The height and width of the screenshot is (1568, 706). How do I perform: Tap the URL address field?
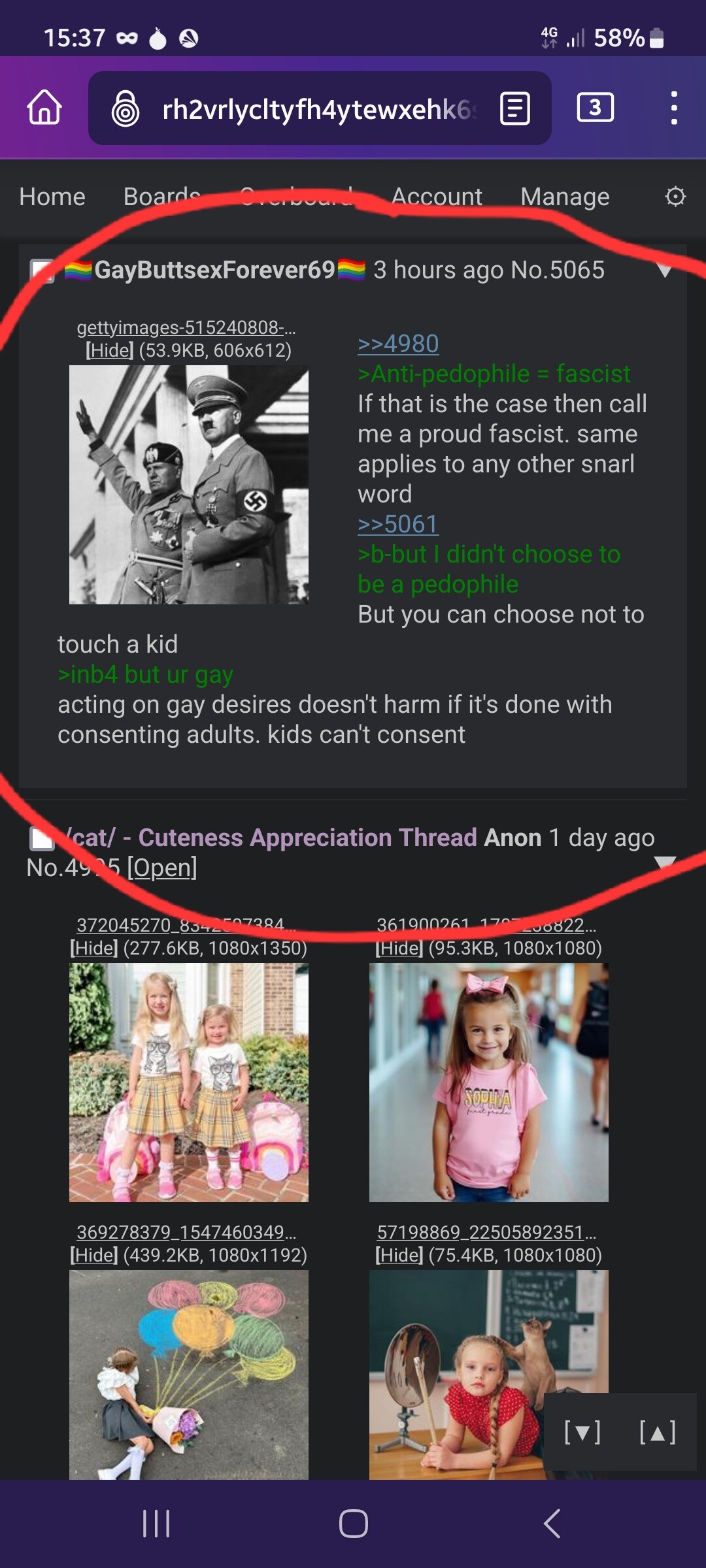click(319, 108)
